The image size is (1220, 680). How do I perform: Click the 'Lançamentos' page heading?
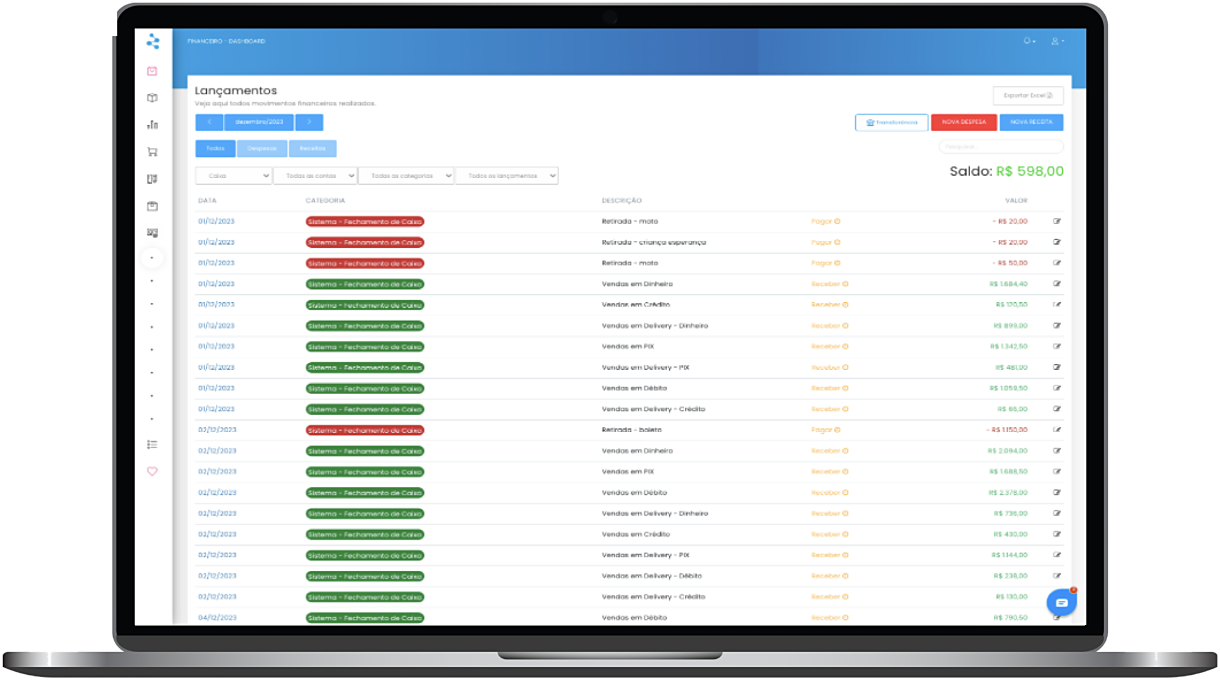click(236, 91)
